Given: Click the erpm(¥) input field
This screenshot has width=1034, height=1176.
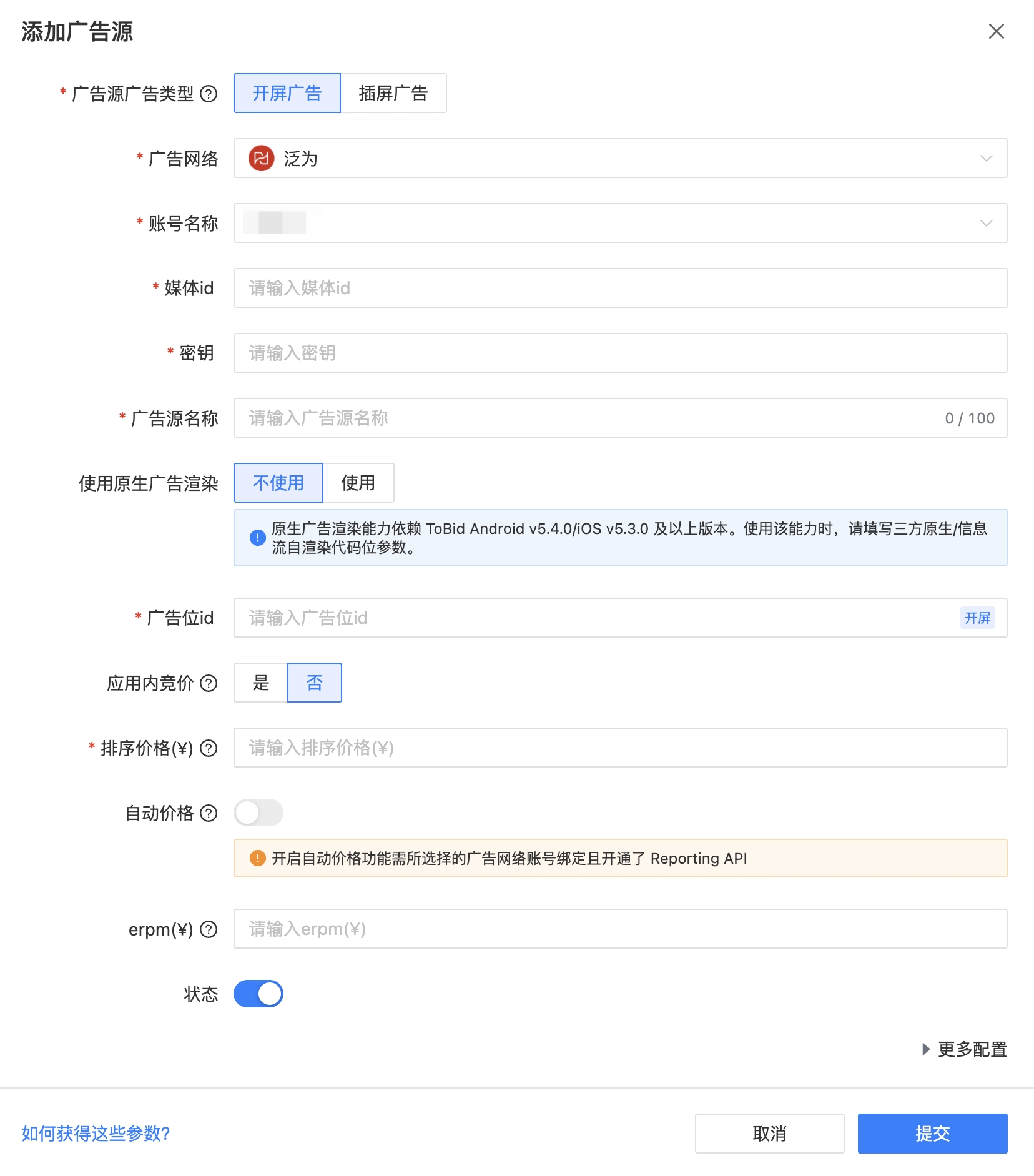Looking at the screenshot, I should (621, 929).
